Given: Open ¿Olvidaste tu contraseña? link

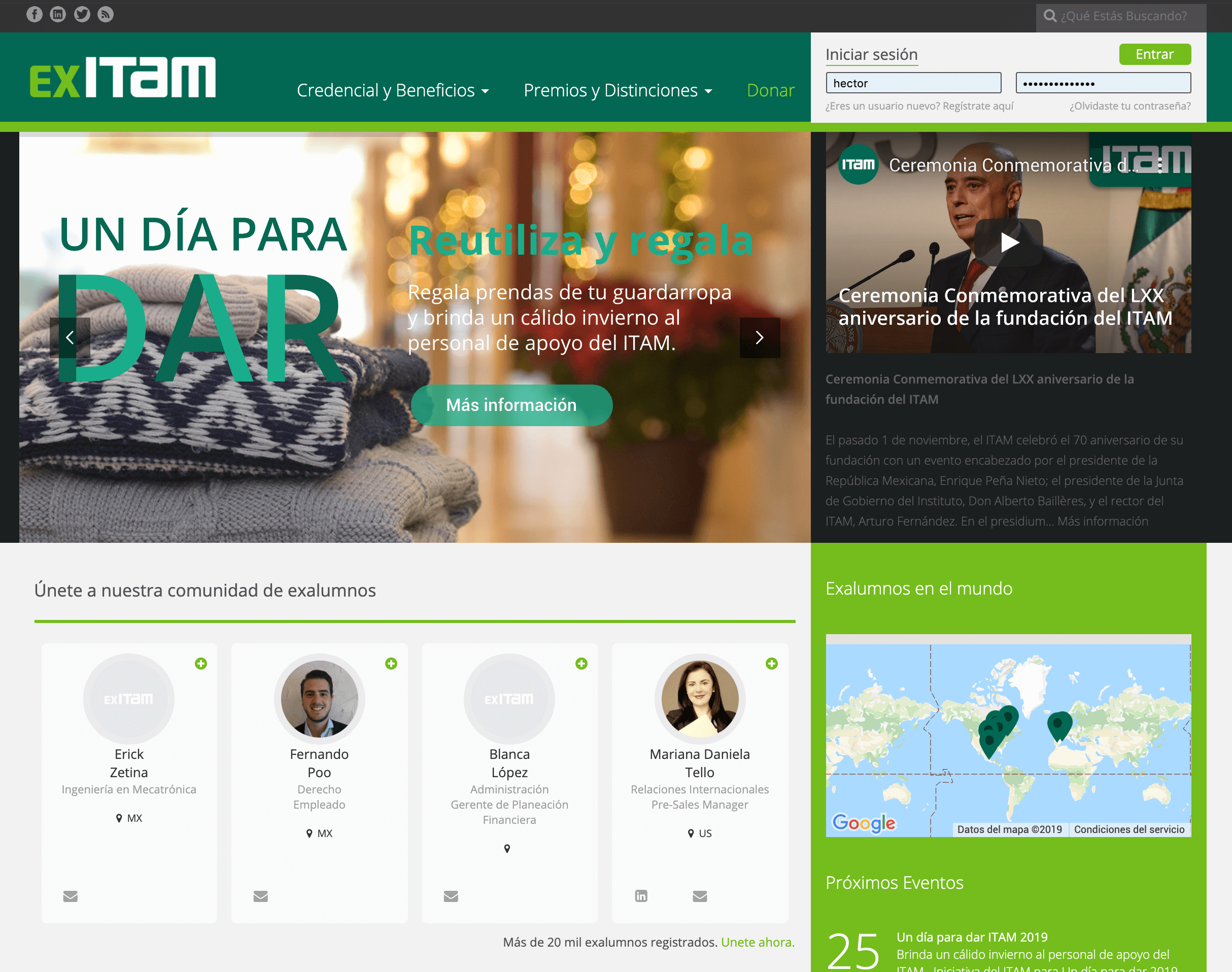Looking at the screenshot, I should pos(1130,107).
